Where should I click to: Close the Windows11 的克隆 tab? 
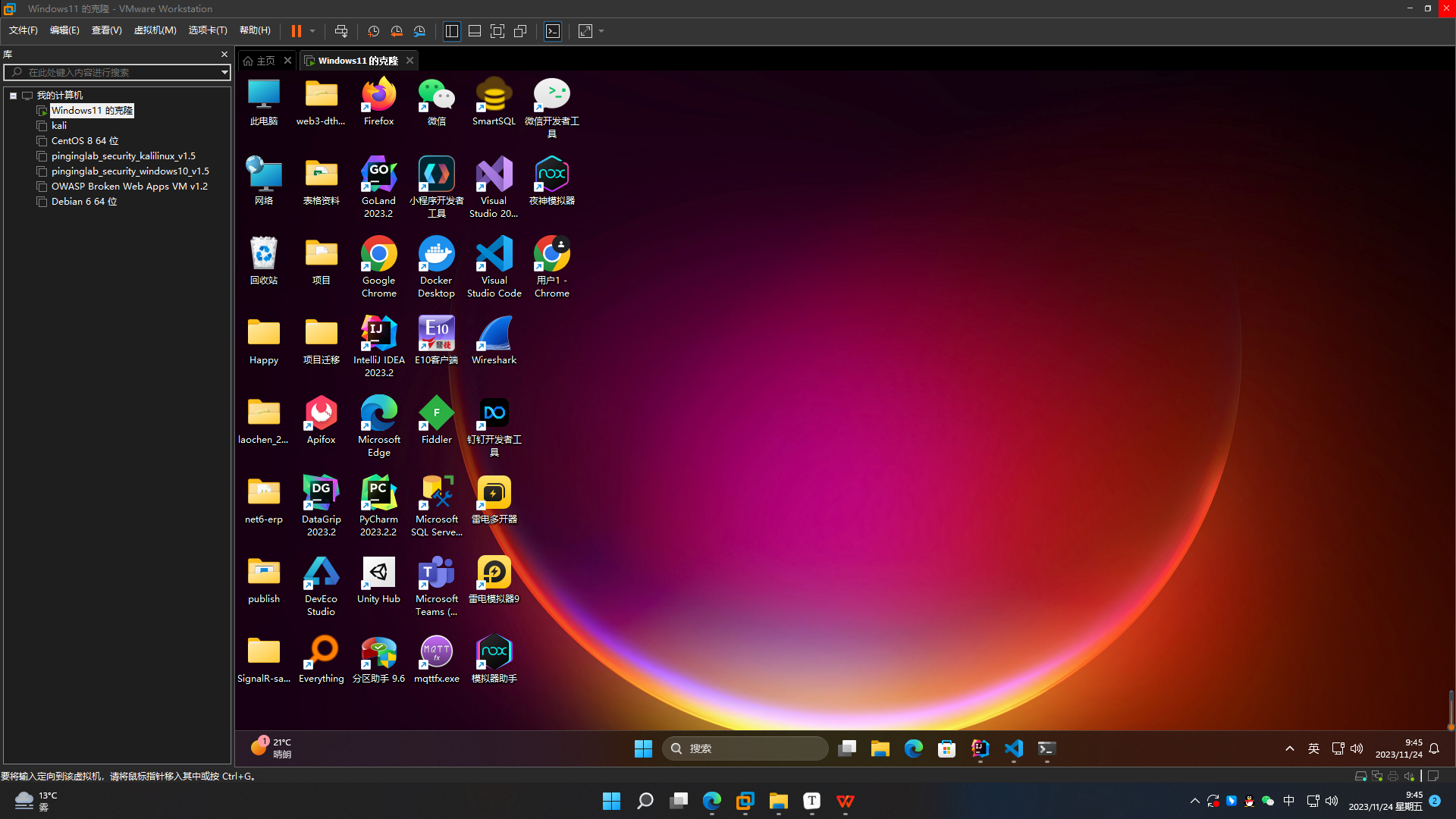pyautogui.click(x=410, y=60)
